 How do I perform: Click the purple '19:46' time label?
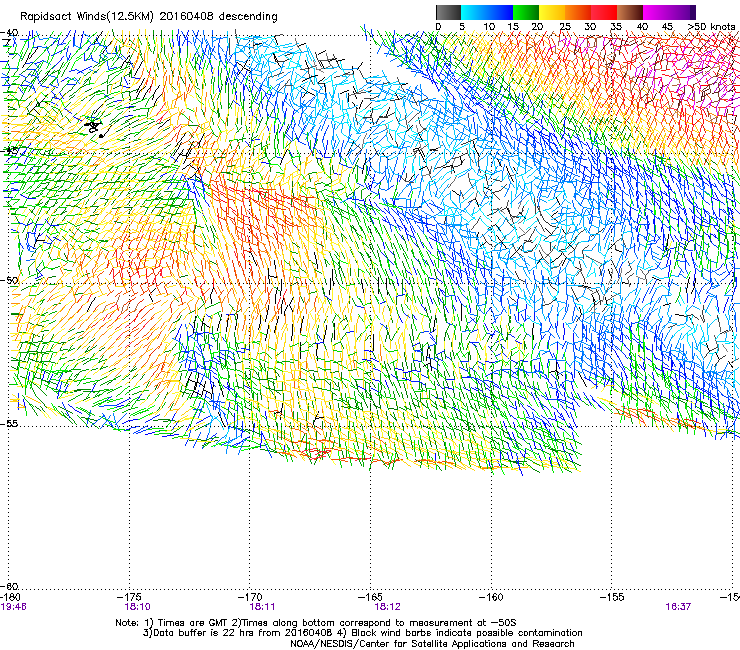pyautogui.click(x=13, y=607)
